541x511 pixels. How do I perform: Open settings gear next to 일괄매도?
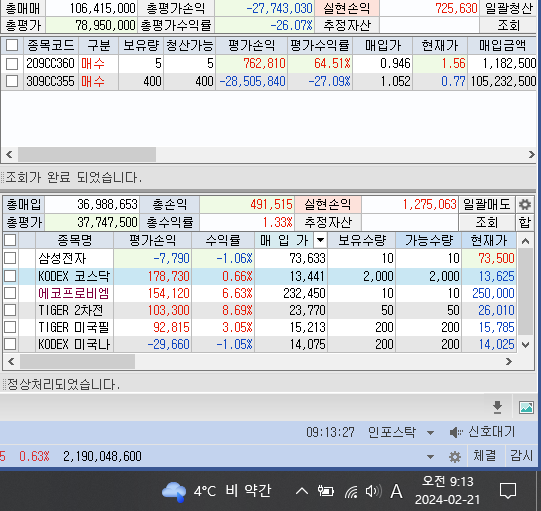tap(524, 204)
